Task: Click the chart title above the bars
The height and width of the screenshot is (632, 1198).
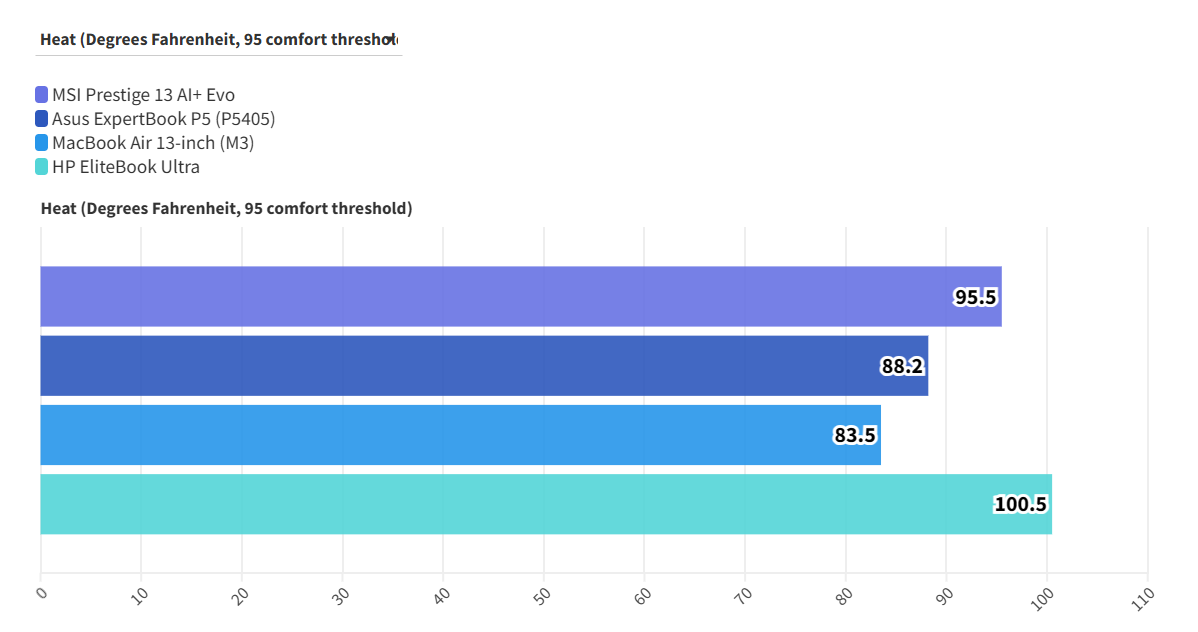Action: click(x=226, y=209)
